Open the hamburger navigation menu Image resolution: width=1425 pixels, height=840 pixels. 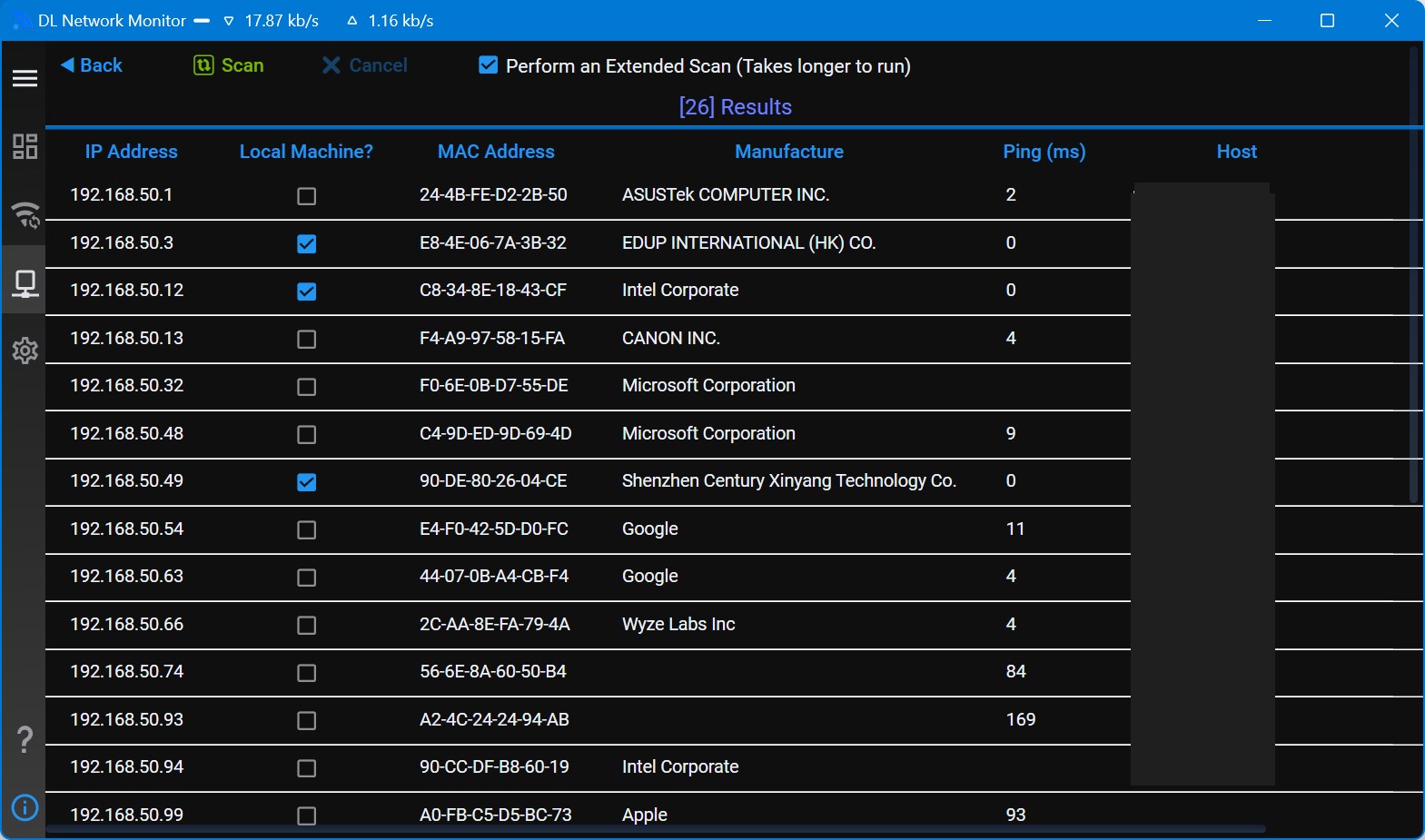pyautogui.click(x=25, y=79)
